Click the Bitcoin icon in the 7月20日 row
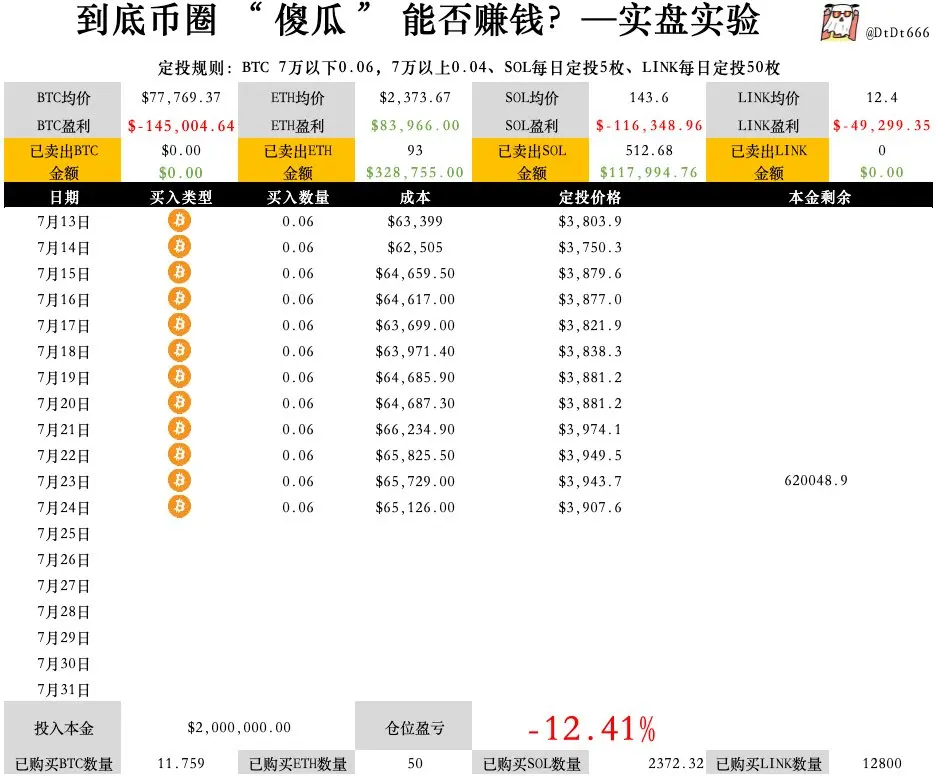Image resolution: width=936 pixels, height=776 pixels. pos(179,403)
